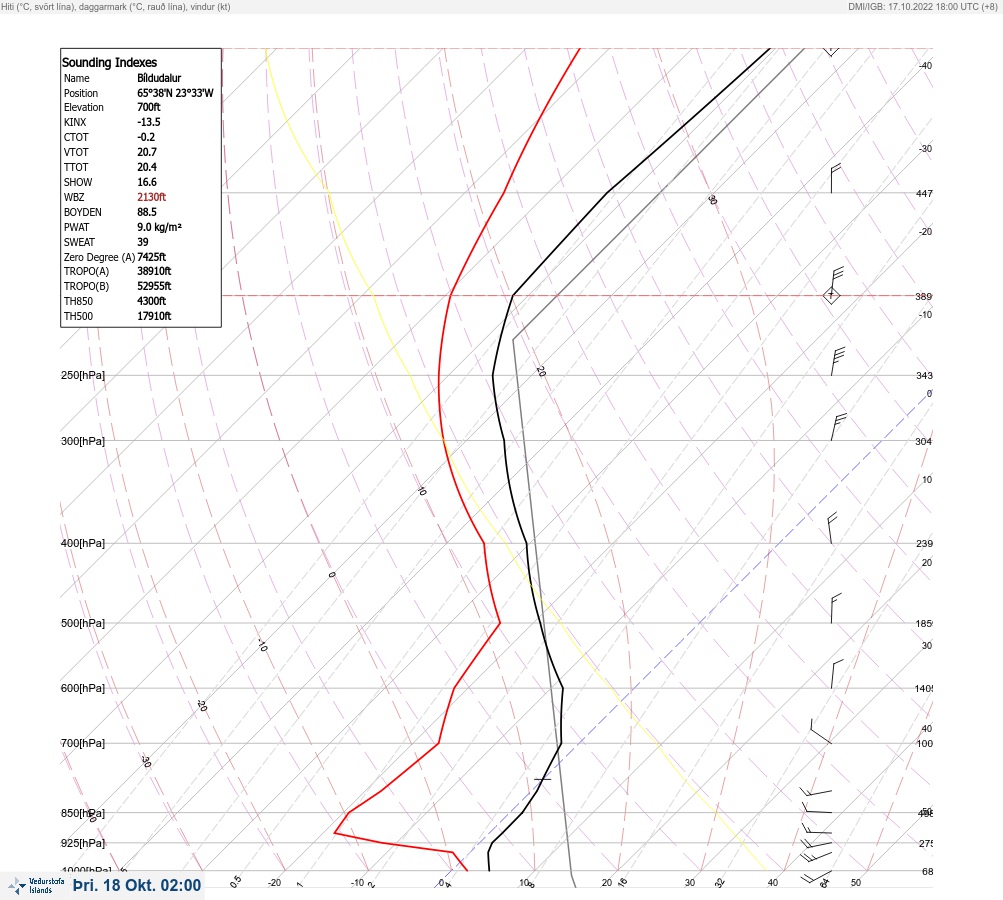Click the '700[hPa]' pressure label

coord(83,743)
